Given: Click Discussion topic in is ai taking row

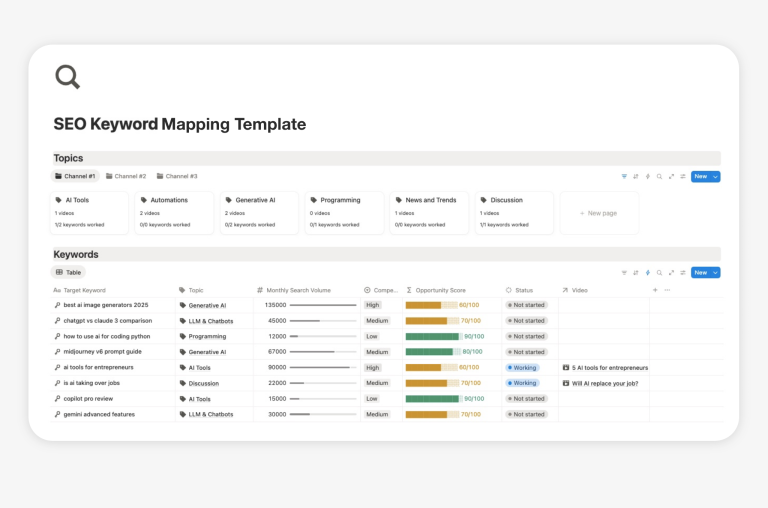Looking at the screenshot, I should [204, 383].
